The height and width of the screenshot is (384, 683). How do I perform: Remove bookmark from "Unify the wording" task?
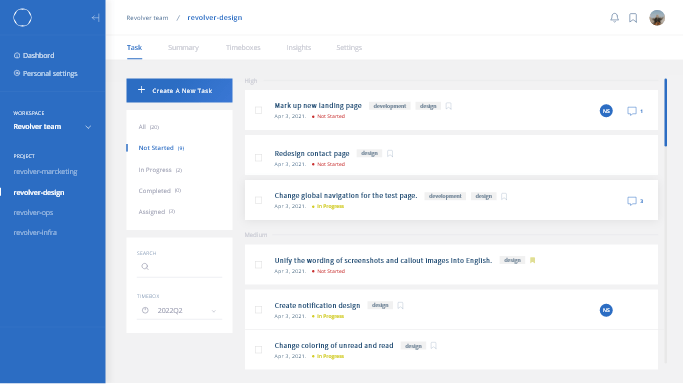[532, 260]
